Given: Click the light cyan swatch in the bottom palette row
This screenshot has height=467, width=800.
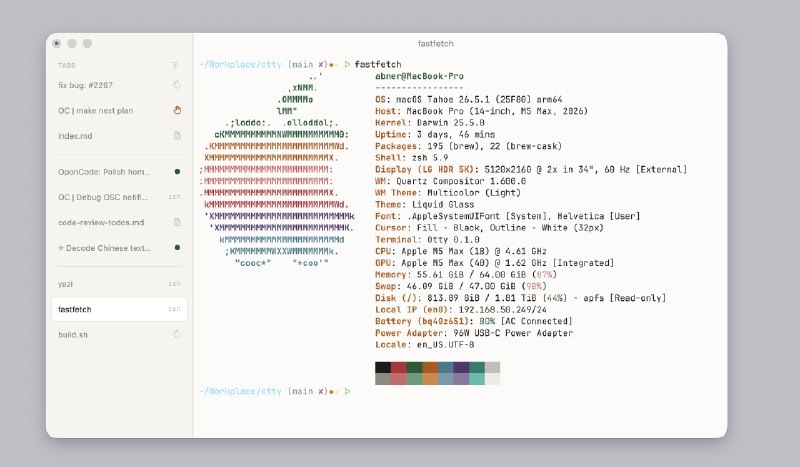Looking at the screenshot, I should (x=477, y=379).
